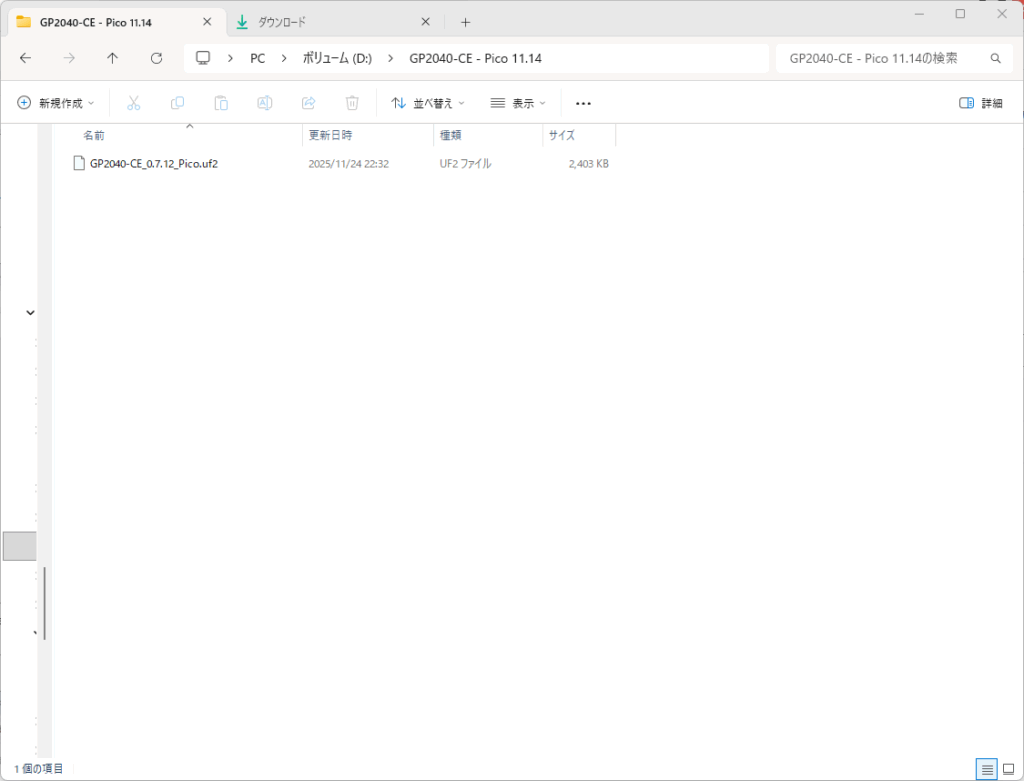The height and width of the screenshot is (781, 1024).
Task: Click the Cut scissors icon
Action: point(133,103)
